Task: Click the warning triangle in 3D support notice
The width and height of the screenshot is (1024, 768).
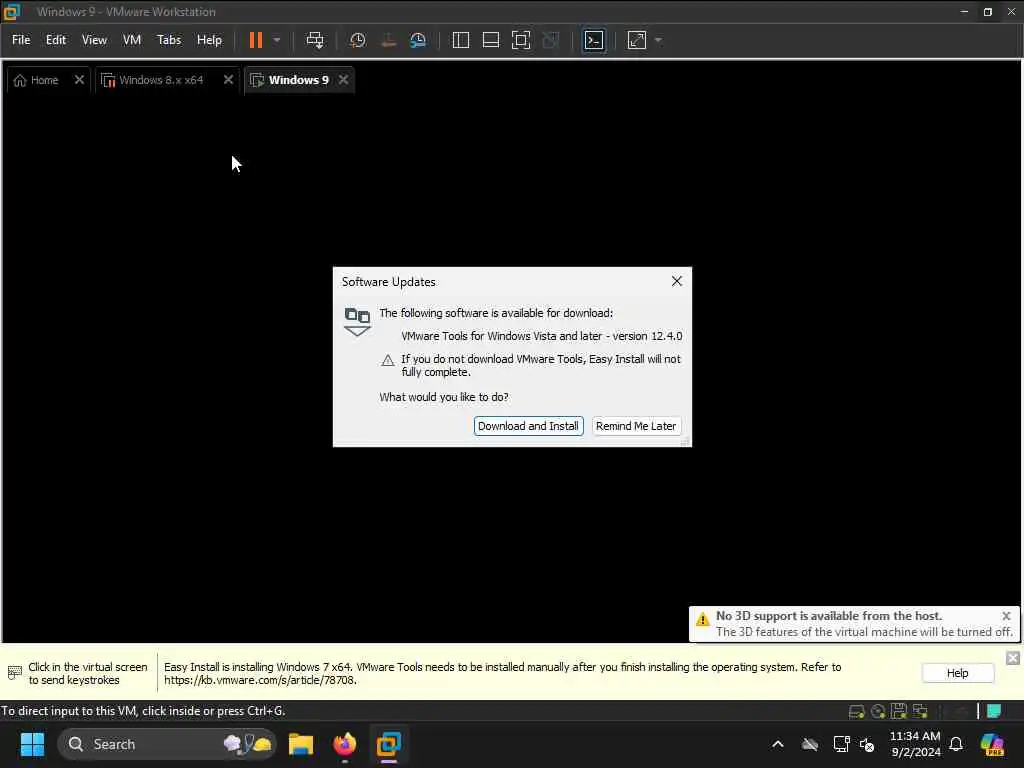Action: (x=702, y=619)
